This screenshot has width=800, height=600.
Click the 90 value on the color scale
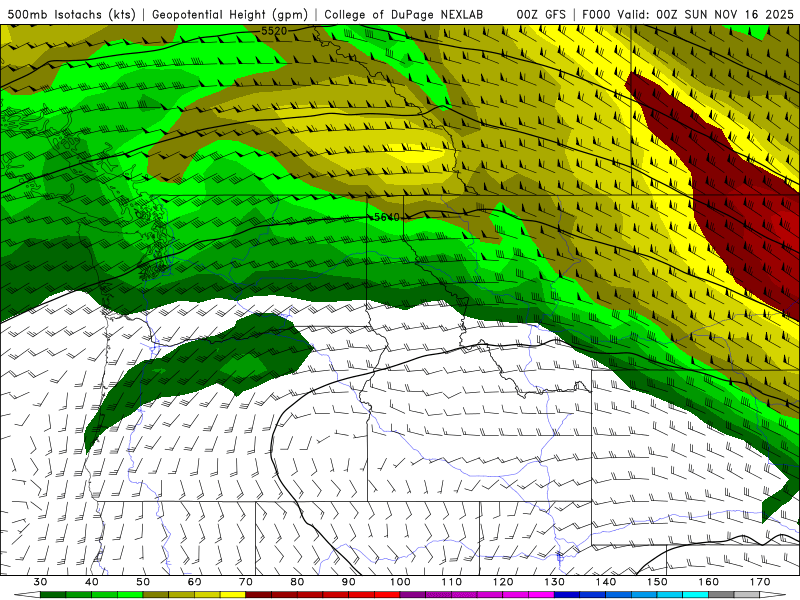click(348, 582)
